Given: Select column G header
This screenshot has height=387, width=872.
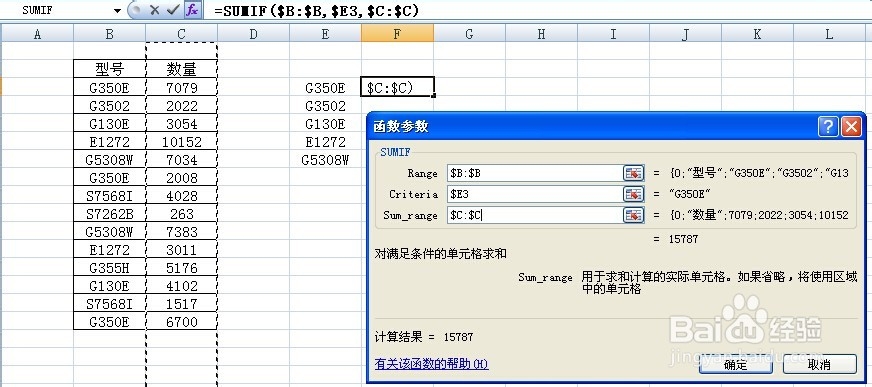Looking at the screenshot, I should coord(469,34).
